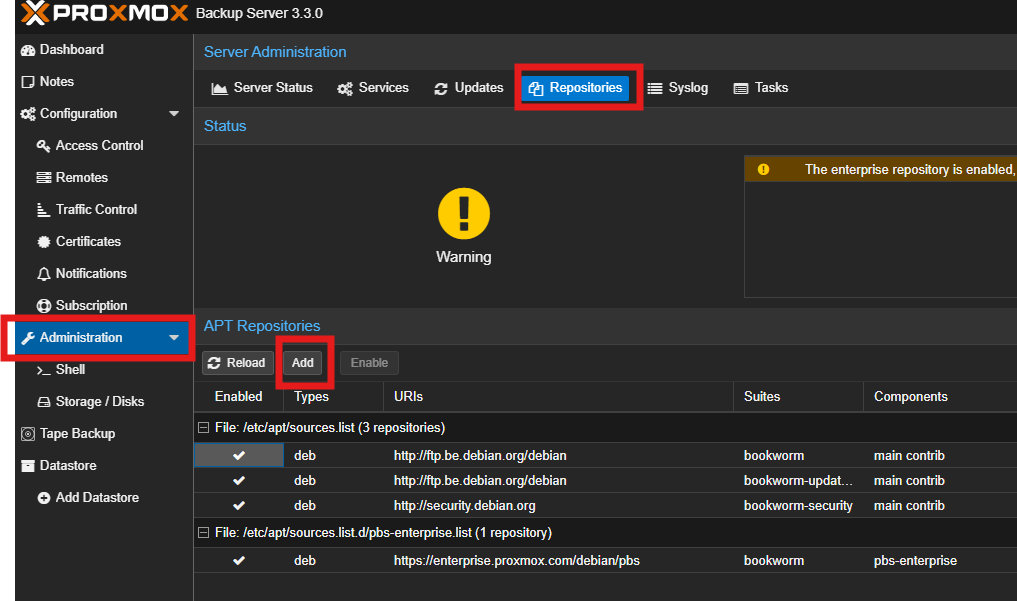The height and width of the screenshot is (601, 1017).
Task: Collapse the Administration menu arrow
Action: 174,338
